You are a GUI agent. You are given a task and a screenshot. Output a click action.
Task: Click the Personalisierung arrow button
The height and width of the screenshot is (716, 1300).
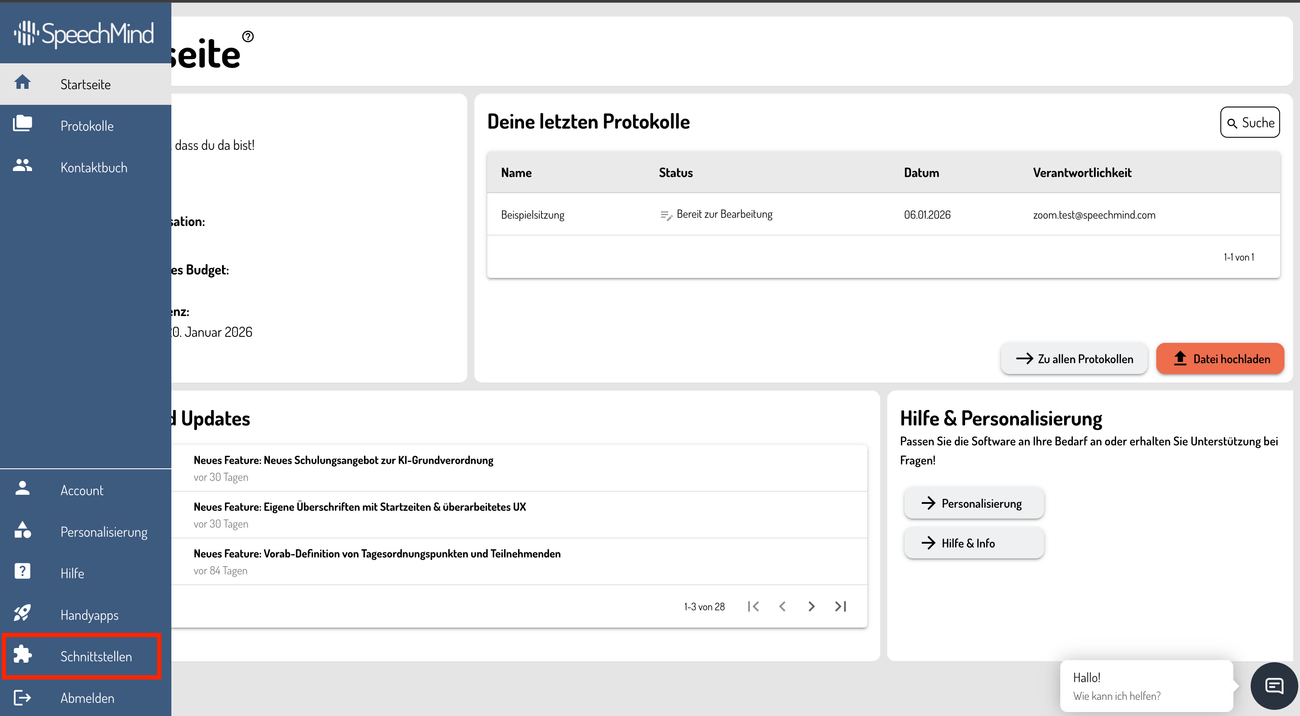973,504
